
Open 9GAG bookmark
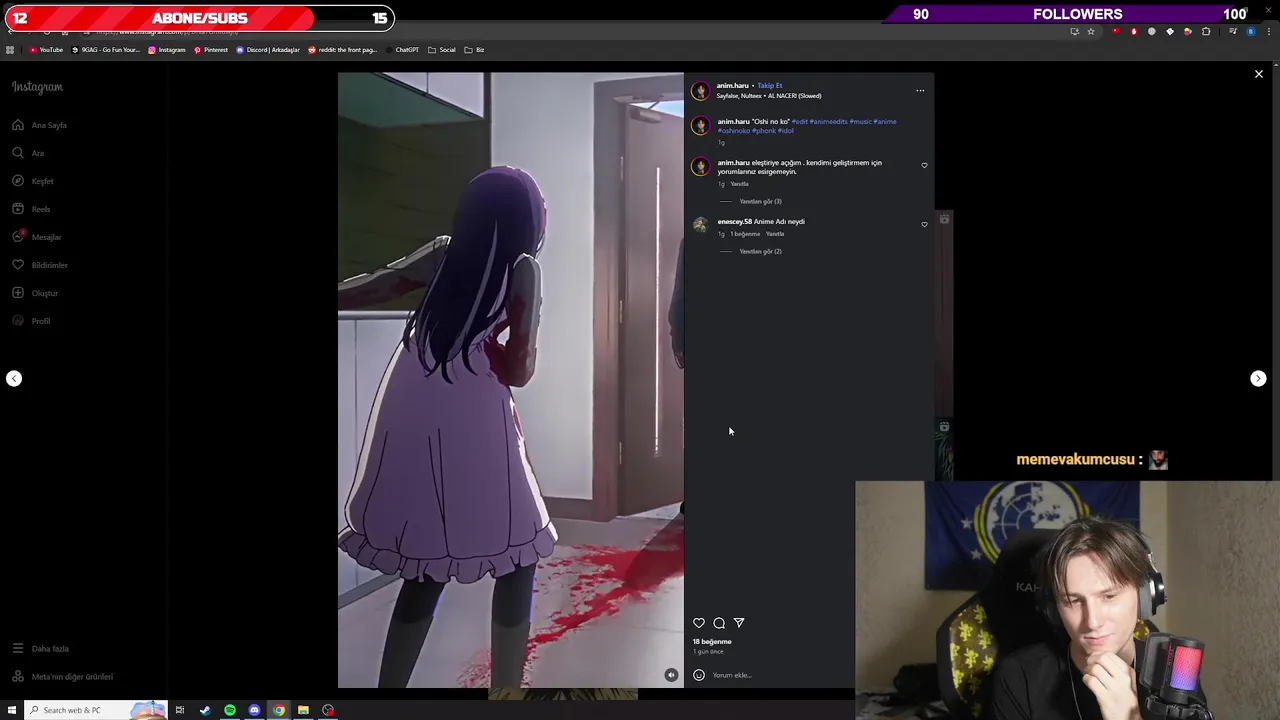106,50
